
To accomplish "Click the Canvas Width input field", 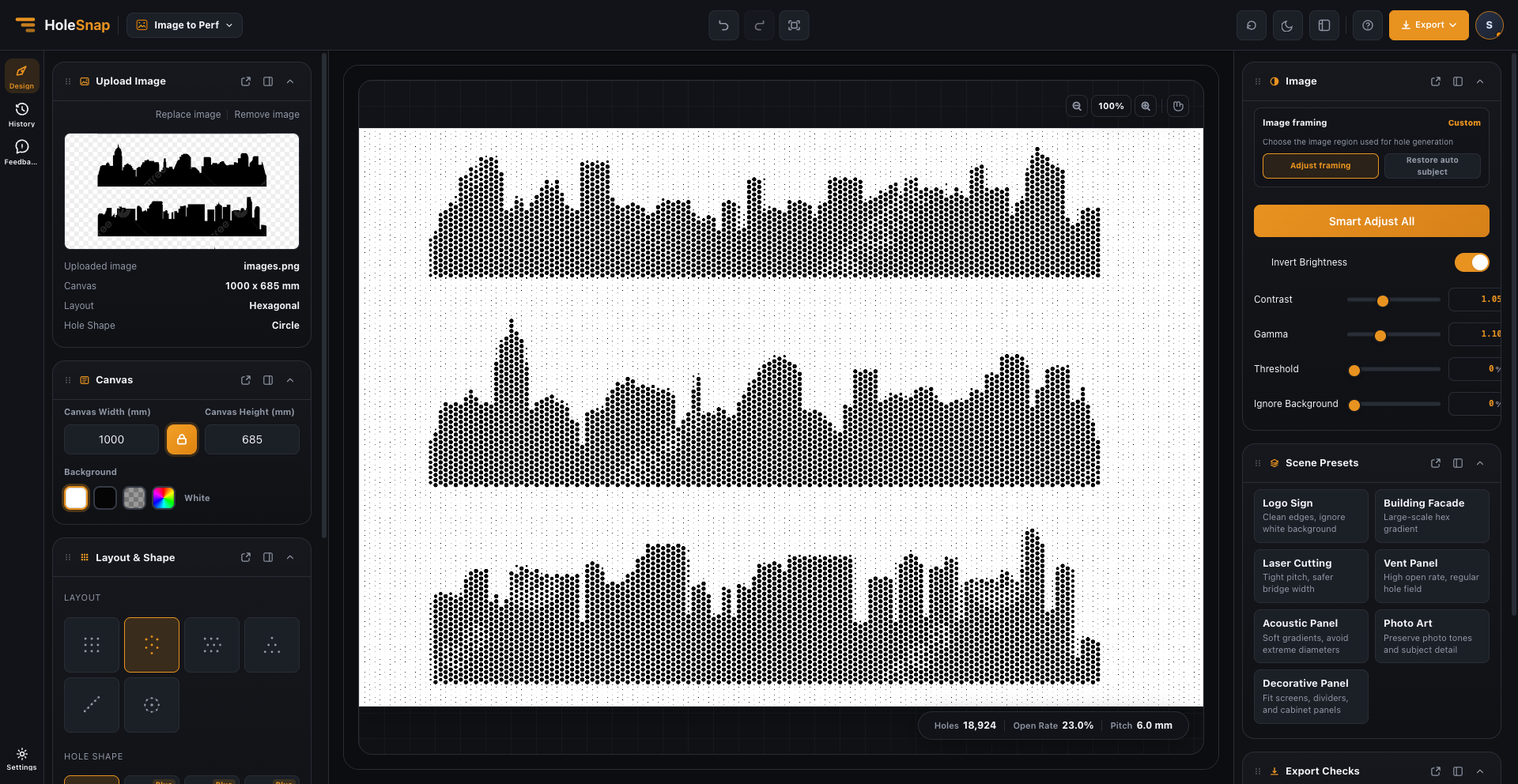I will (x=111, y=439).
